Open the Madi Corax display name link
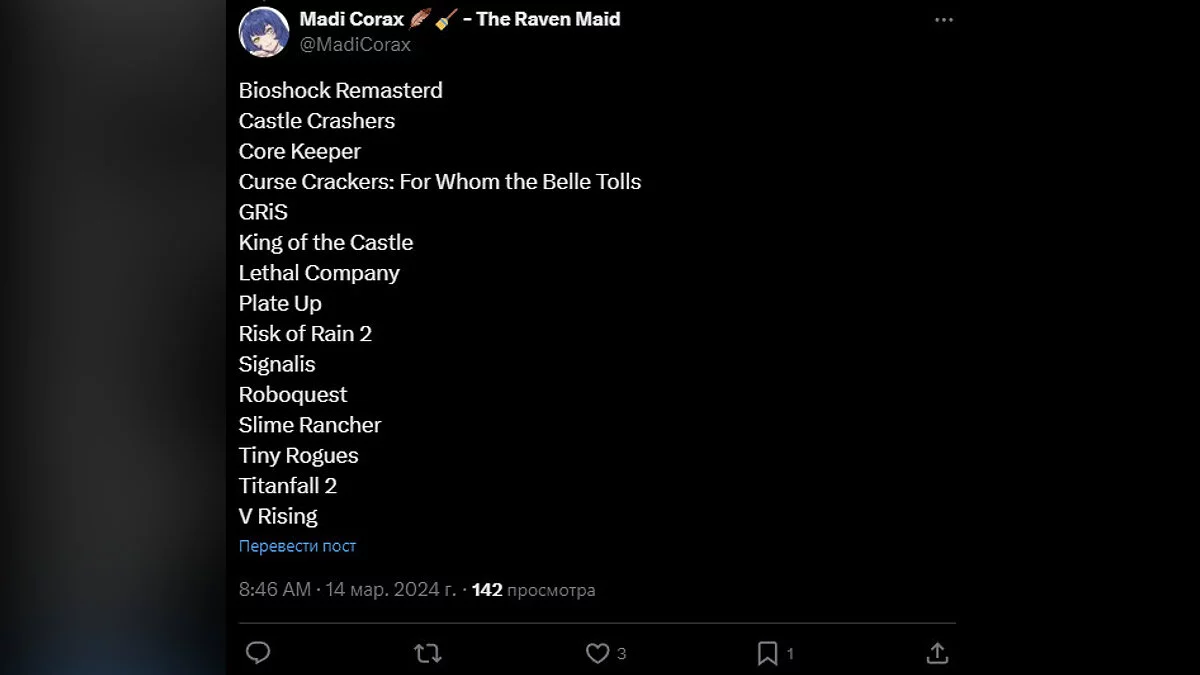This screenshot has height=675, width=1200. (x=351, y=19)
